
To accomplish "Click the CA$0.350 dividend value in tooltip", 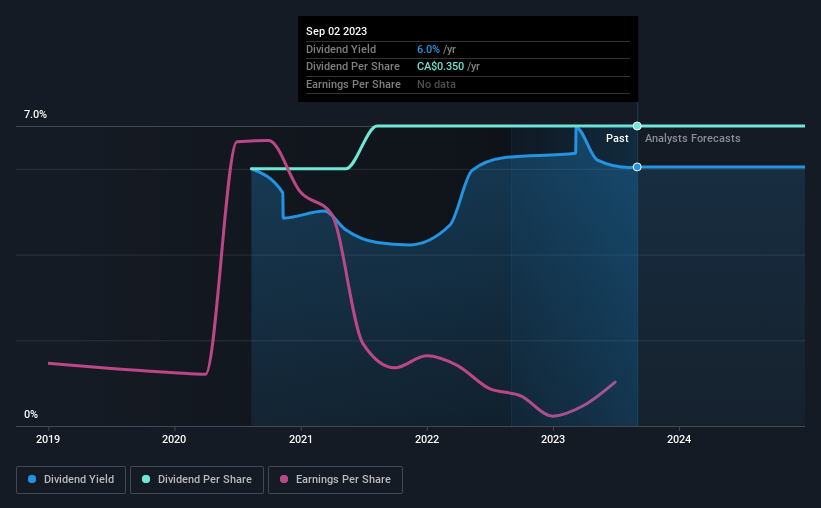I will click(x=440, y=67).
